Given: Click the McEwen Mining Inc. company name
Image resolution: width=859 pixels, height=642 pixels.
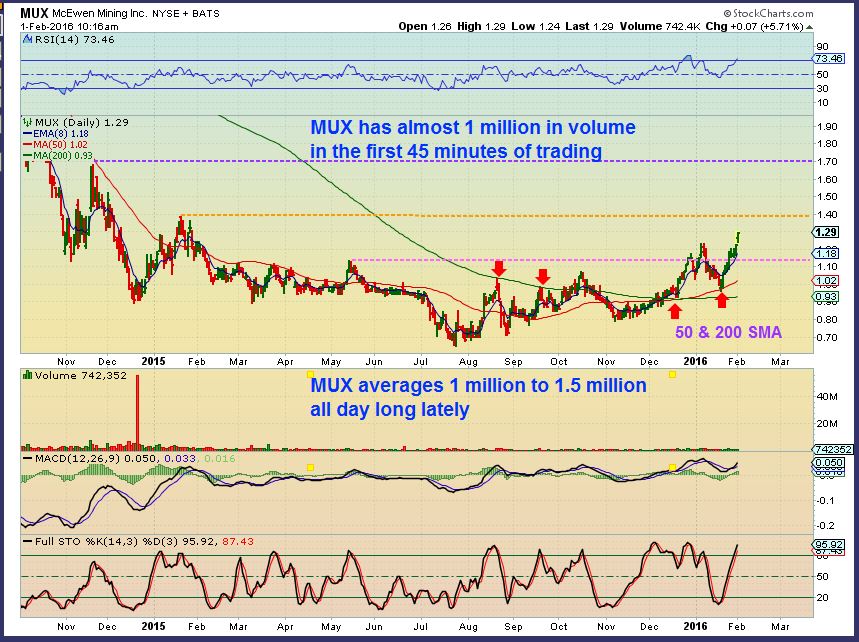Looking at the screenshot, I should coord(100,13).
